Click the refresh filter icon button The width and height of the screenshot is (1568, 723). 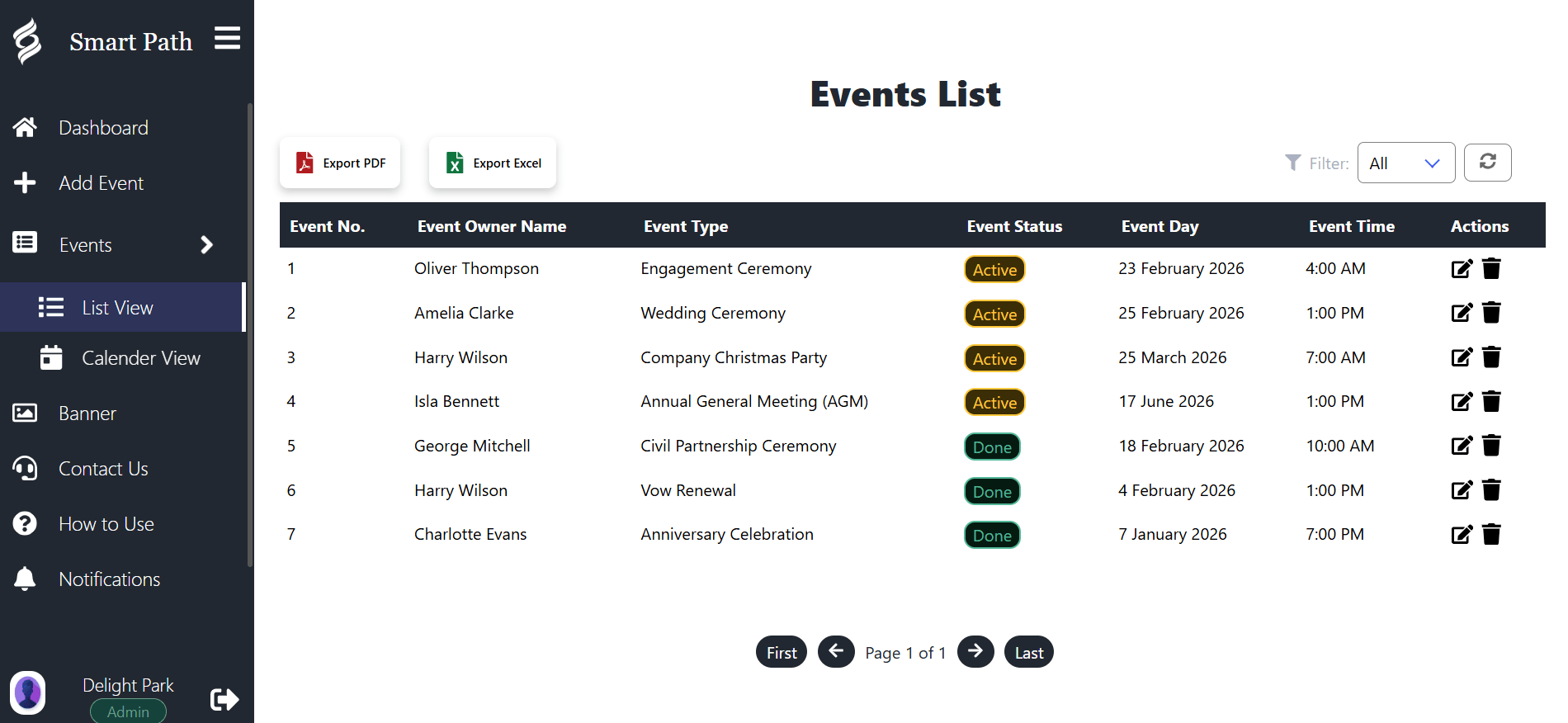coord(1487,163)
